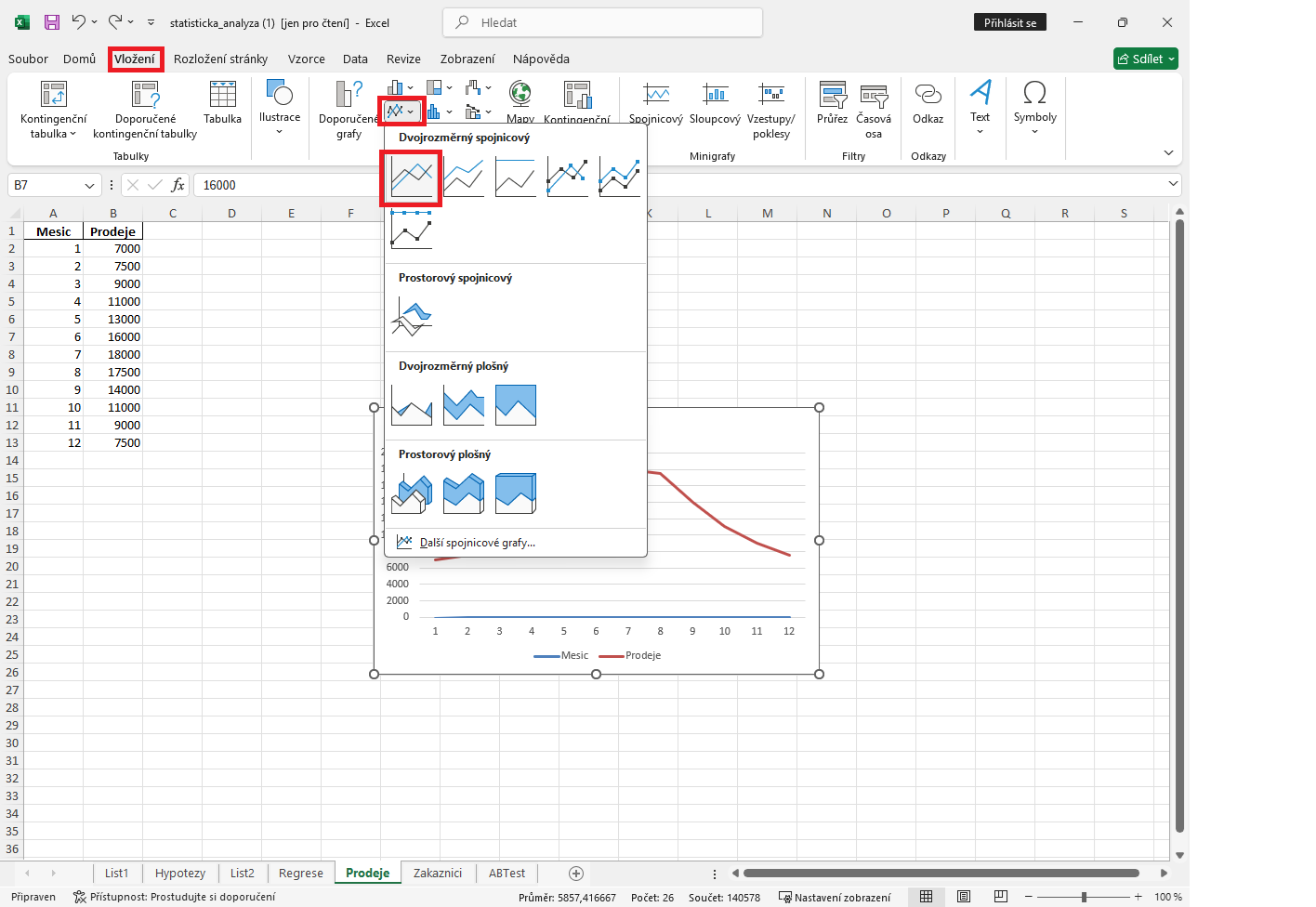Switch to Normal view in status bar
This screenshot has width=1316, height=907.
click(x=927, y=897)
